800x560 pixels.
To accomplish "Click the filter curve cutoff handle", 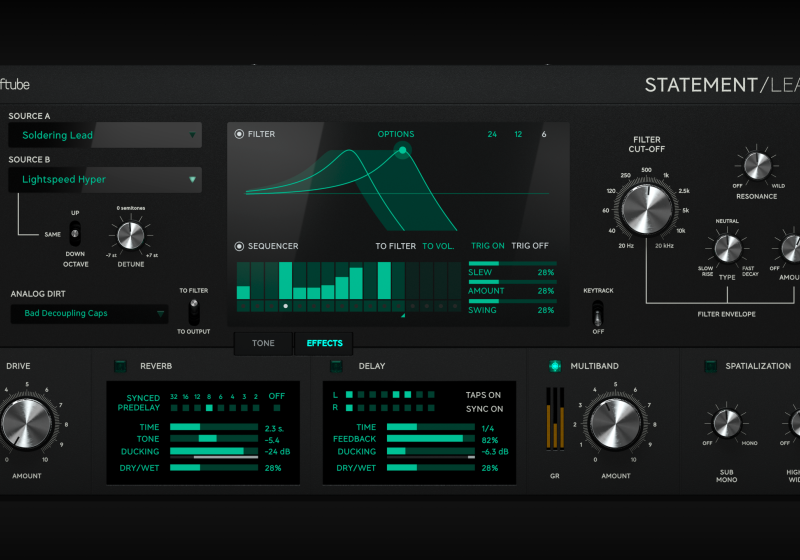I will click(403, 151).
